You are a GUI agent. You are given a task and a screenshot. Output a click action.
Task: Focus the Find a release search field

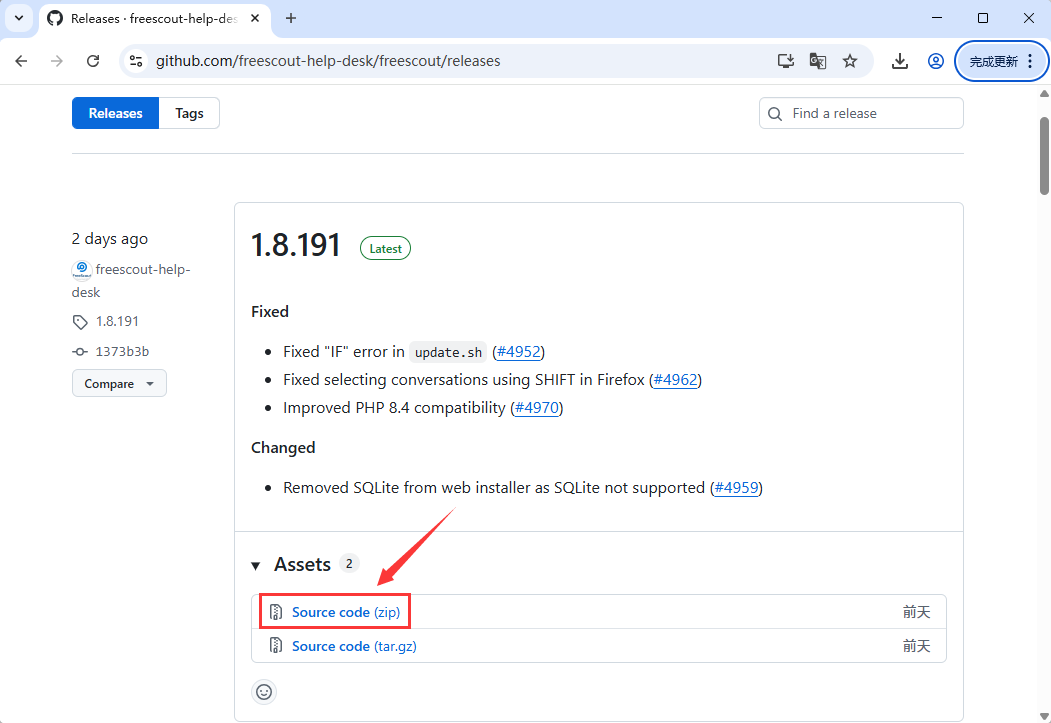[861, 113]
